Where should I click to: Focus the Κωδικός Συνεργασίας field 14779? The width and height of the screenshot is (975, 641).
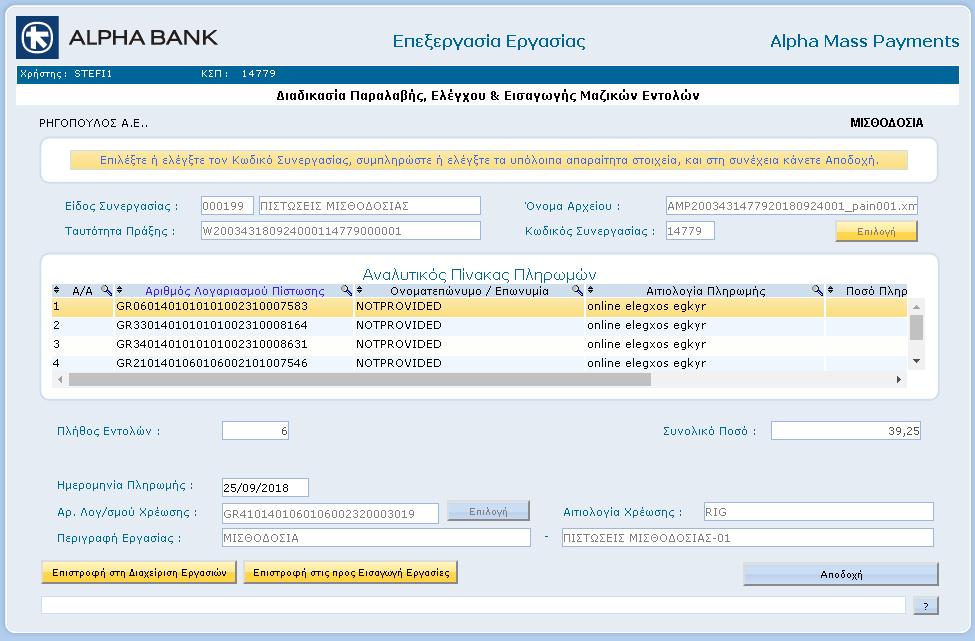pos(690,231)
